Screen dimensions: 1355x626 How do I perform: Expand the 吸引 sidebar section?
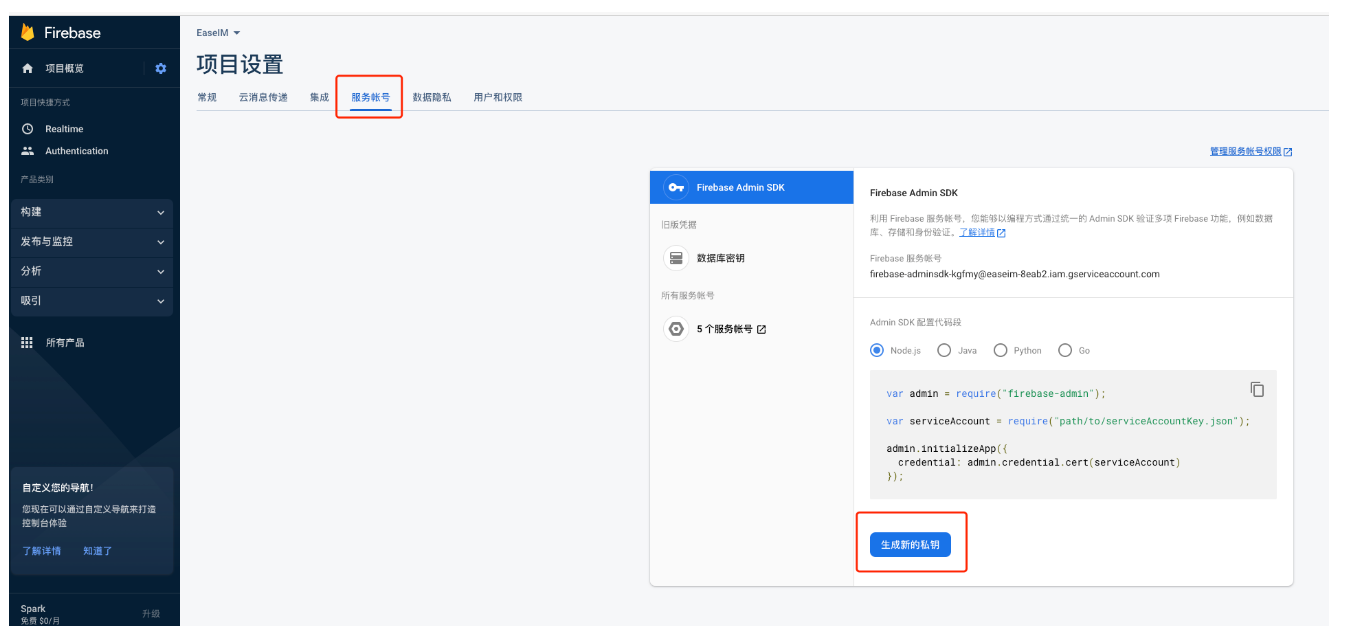click(91, 301)
